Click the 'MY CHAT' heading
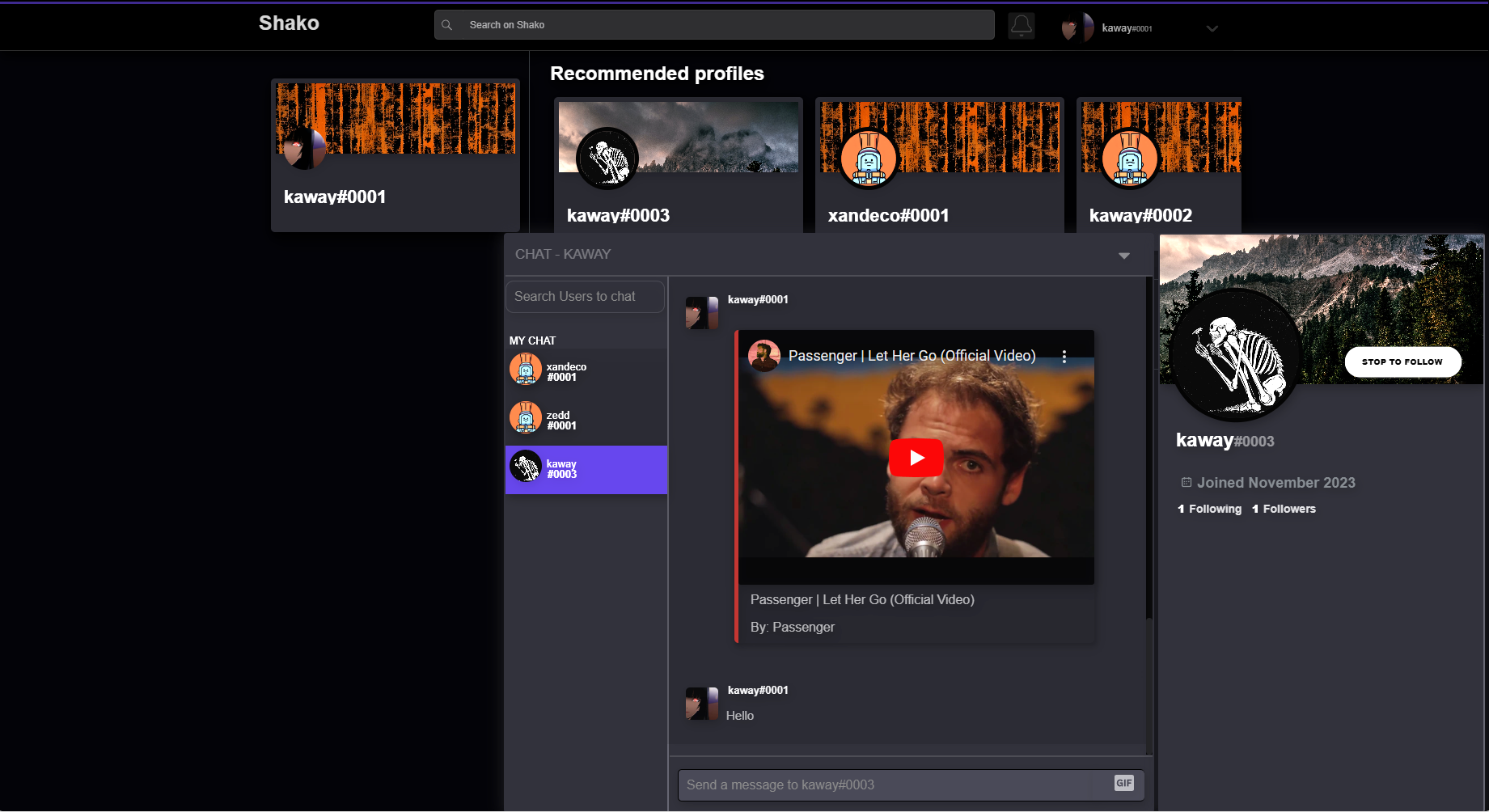The image size is (1489, 812). coord(532,340)
